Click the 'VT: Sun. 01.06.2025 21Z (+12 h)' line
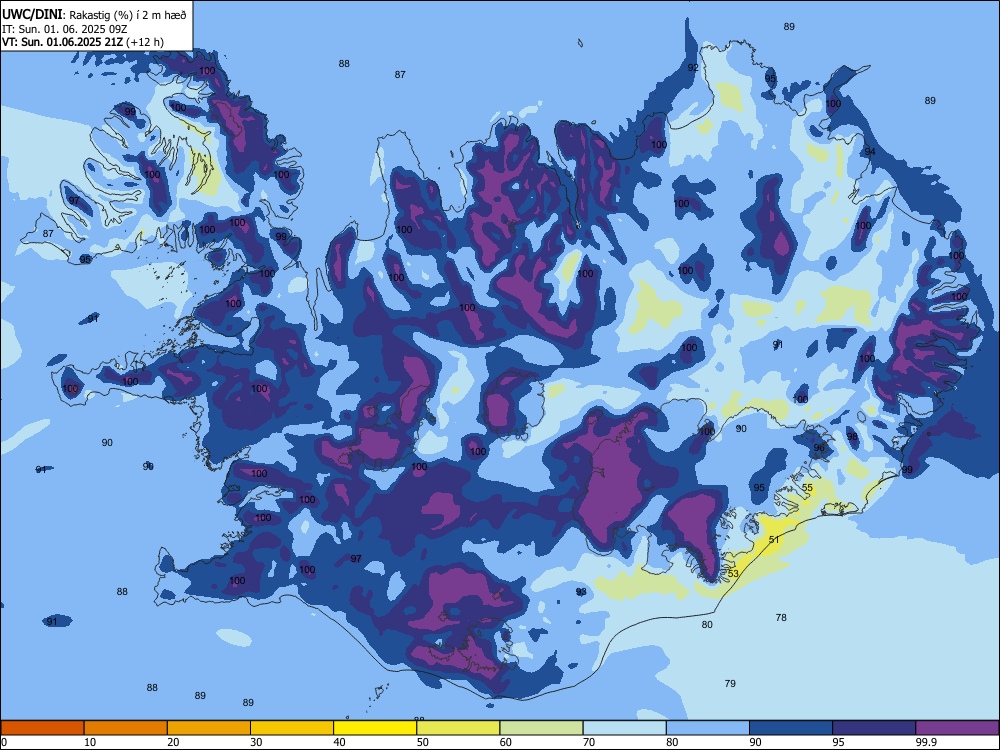Image resolution: width=1000 pixels, height=750 pixels. click(x=83, y=42)
